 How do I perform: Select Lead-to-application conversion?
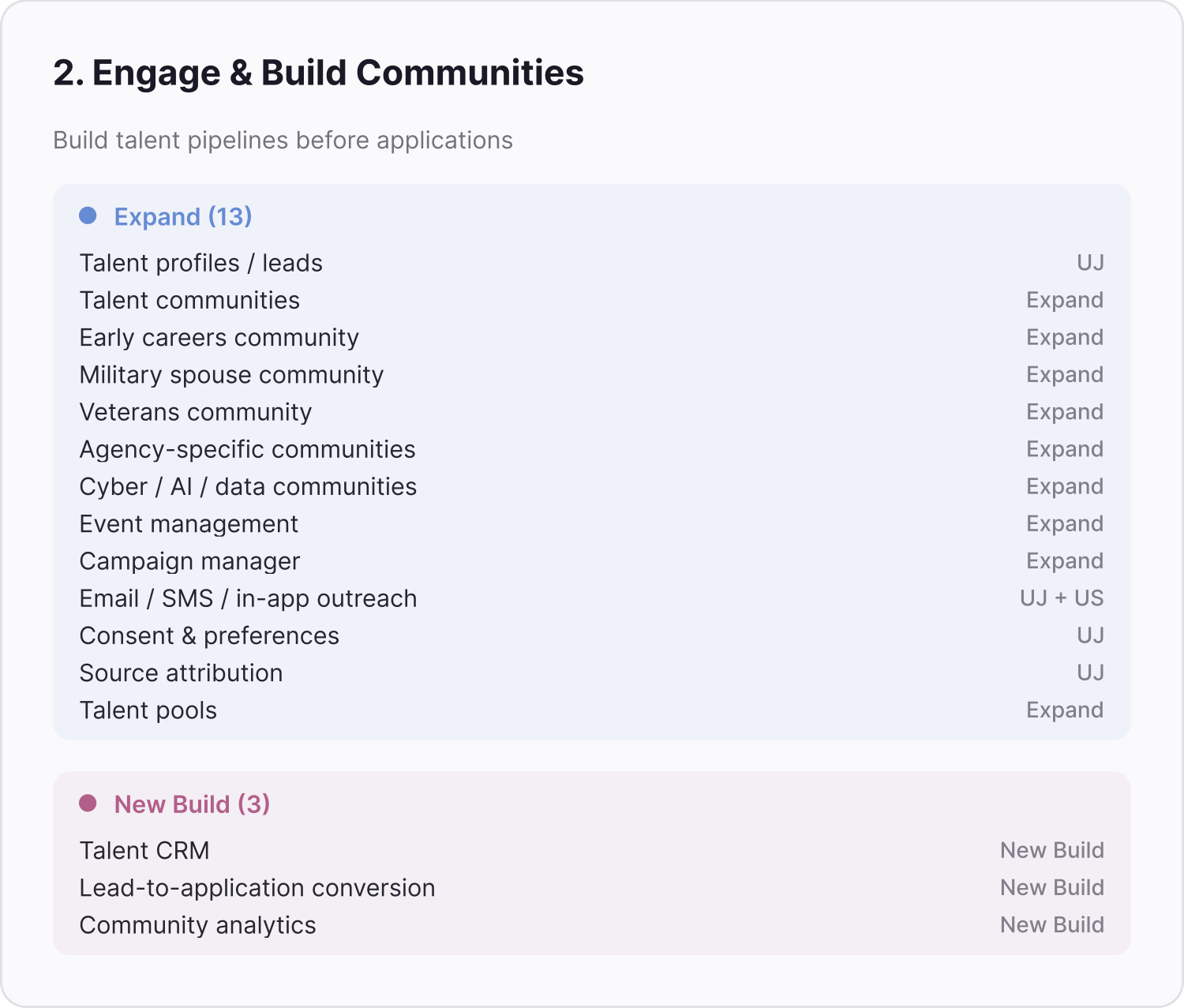point(592,888)
